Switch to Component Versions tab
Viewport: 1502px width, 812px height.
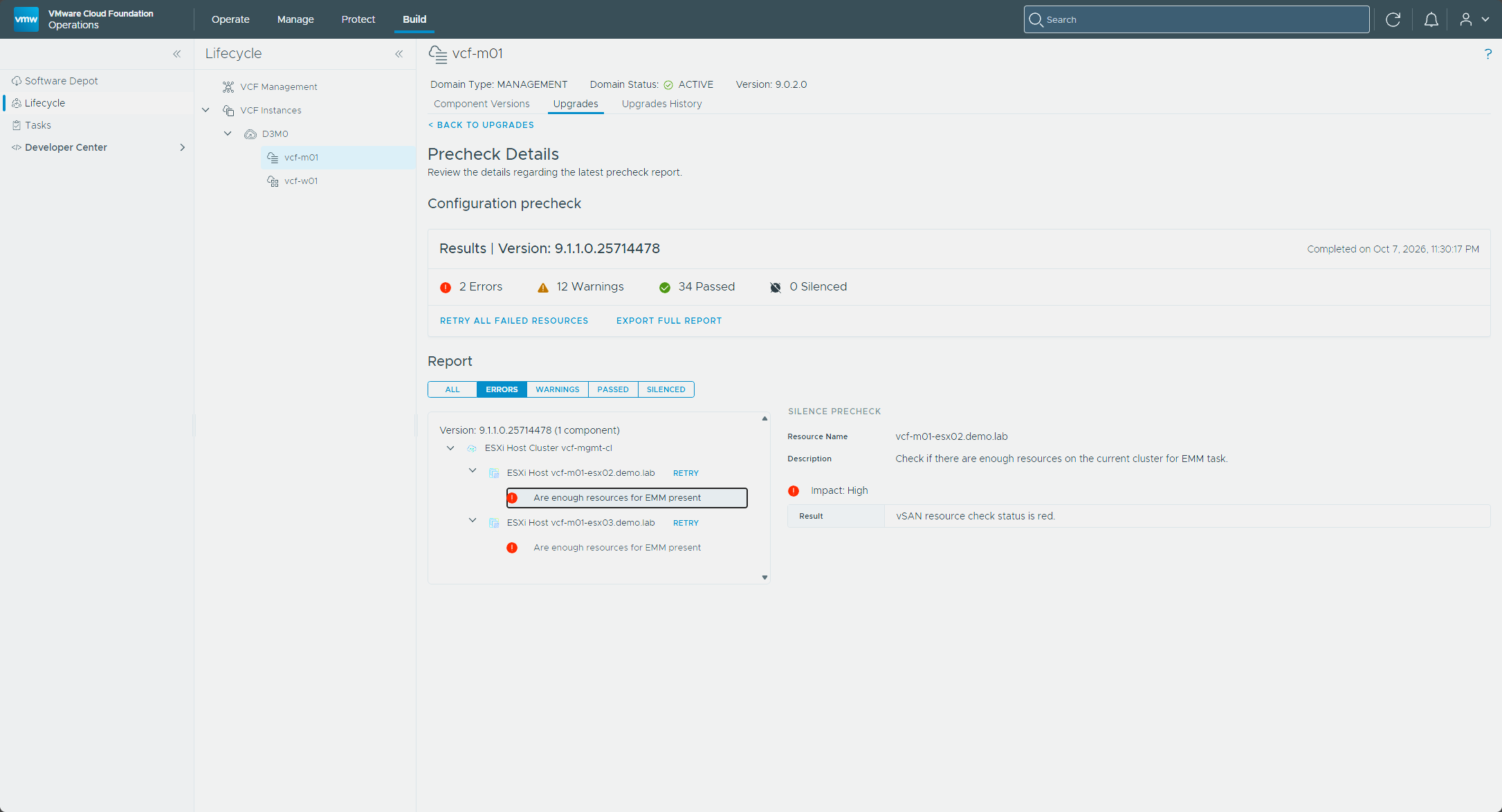(482, 104)
